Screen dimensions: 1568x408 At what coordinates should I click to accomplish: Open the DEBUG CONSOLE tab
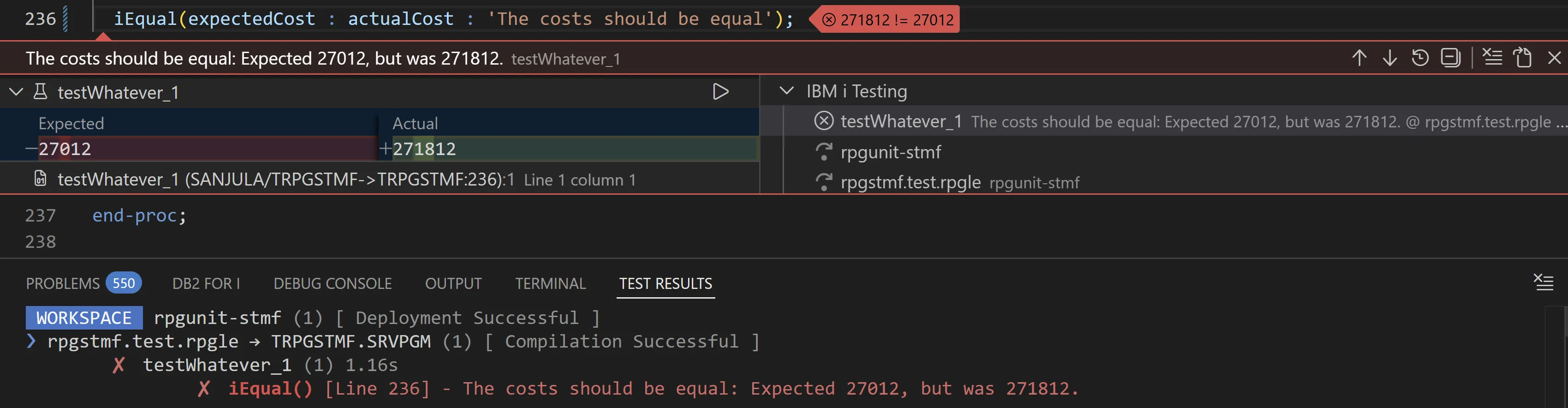tap(333, 284)
